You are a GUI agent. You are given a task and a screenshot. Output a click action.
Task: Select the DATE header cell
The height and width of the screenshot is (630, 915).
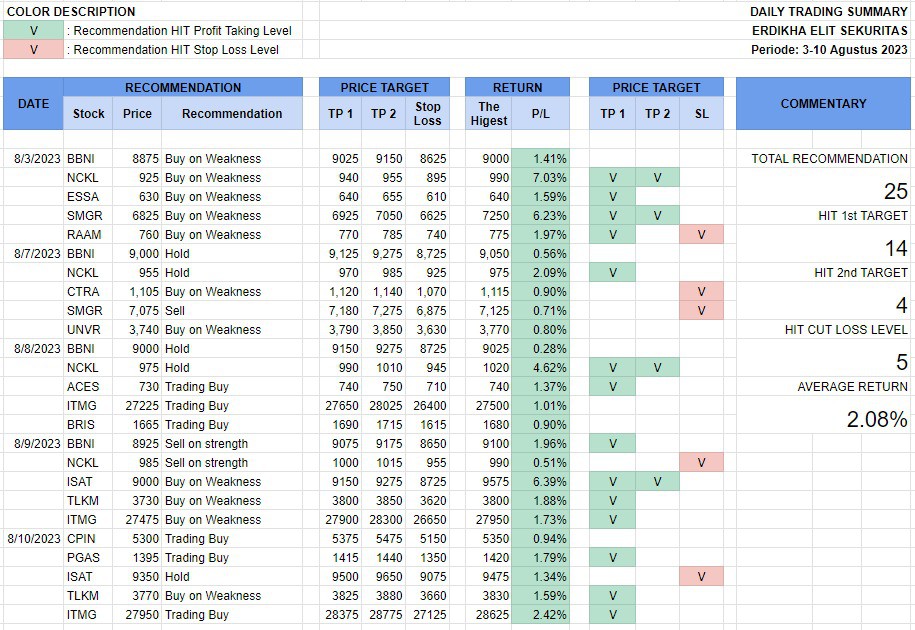tap(33, 104)
